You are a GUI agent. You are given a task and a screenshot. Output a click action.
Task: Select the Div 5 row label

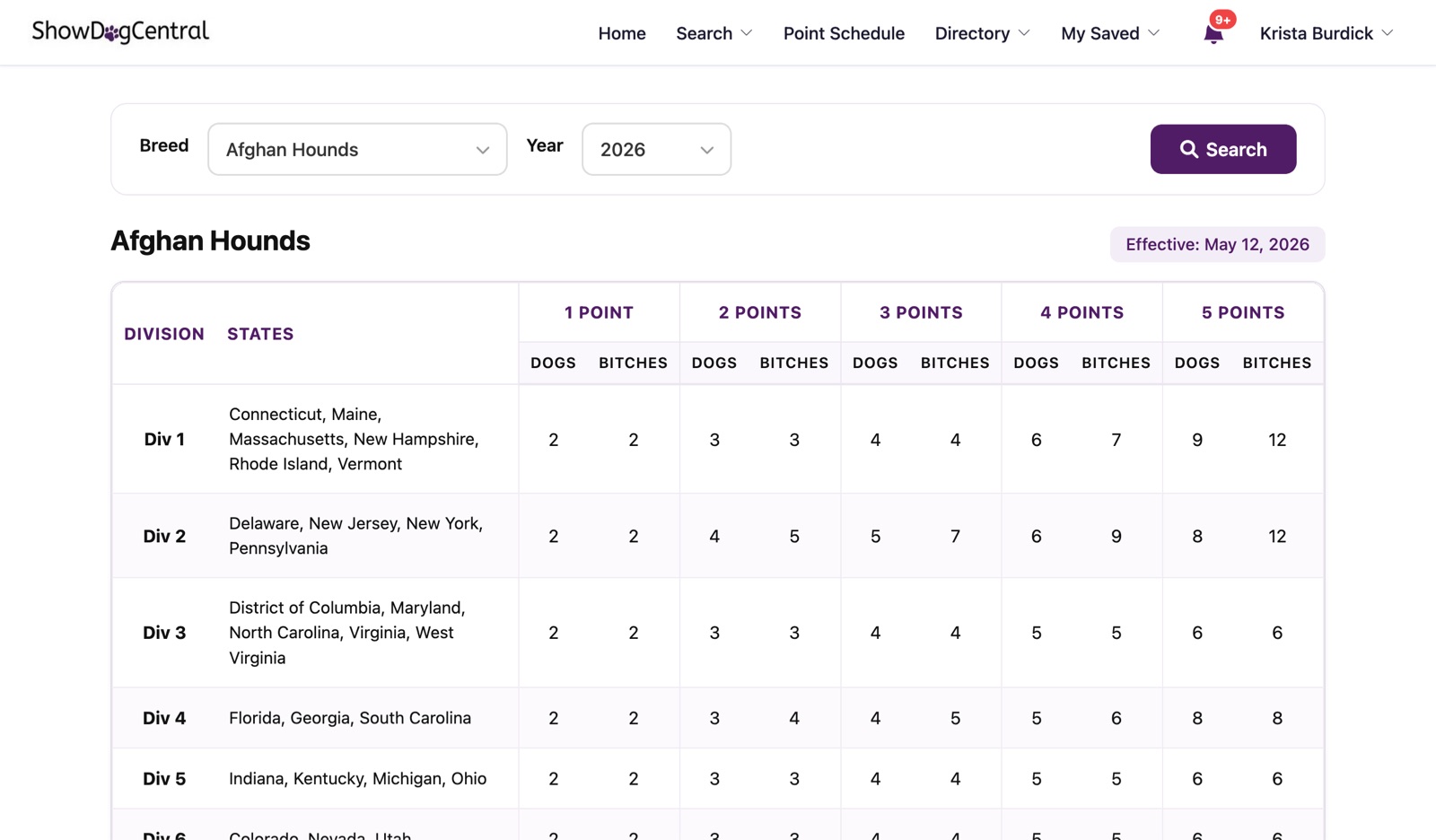point(164,779)
